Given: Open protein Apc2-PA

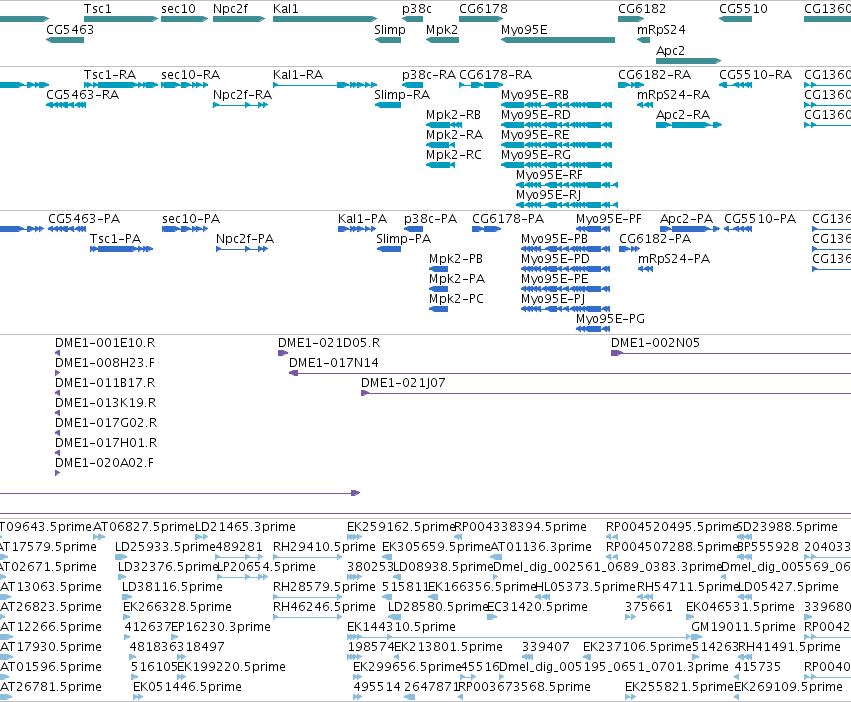Looking at the screenshot, I should coord(687,219).
